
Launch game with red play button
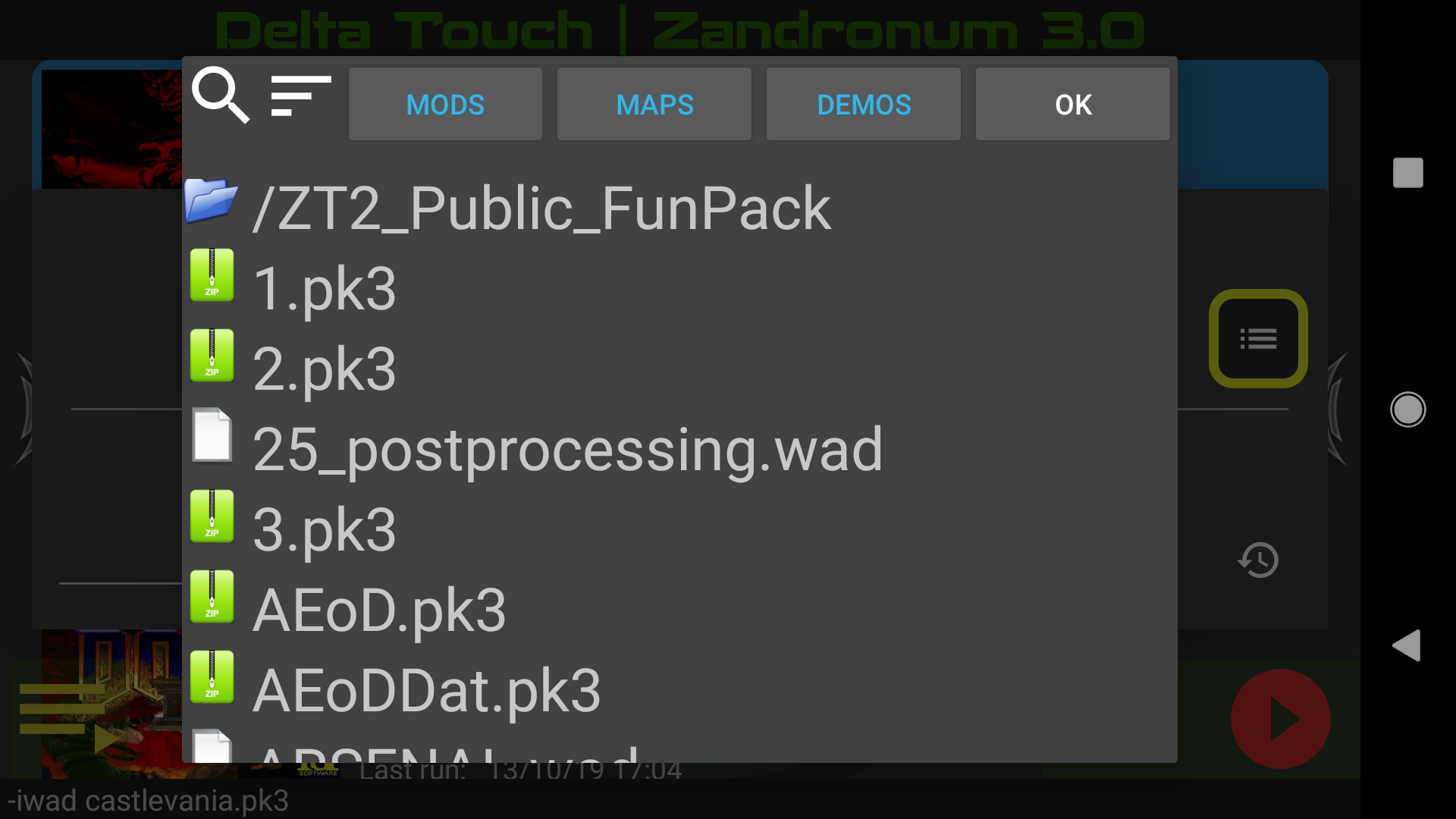point(1280,719)
